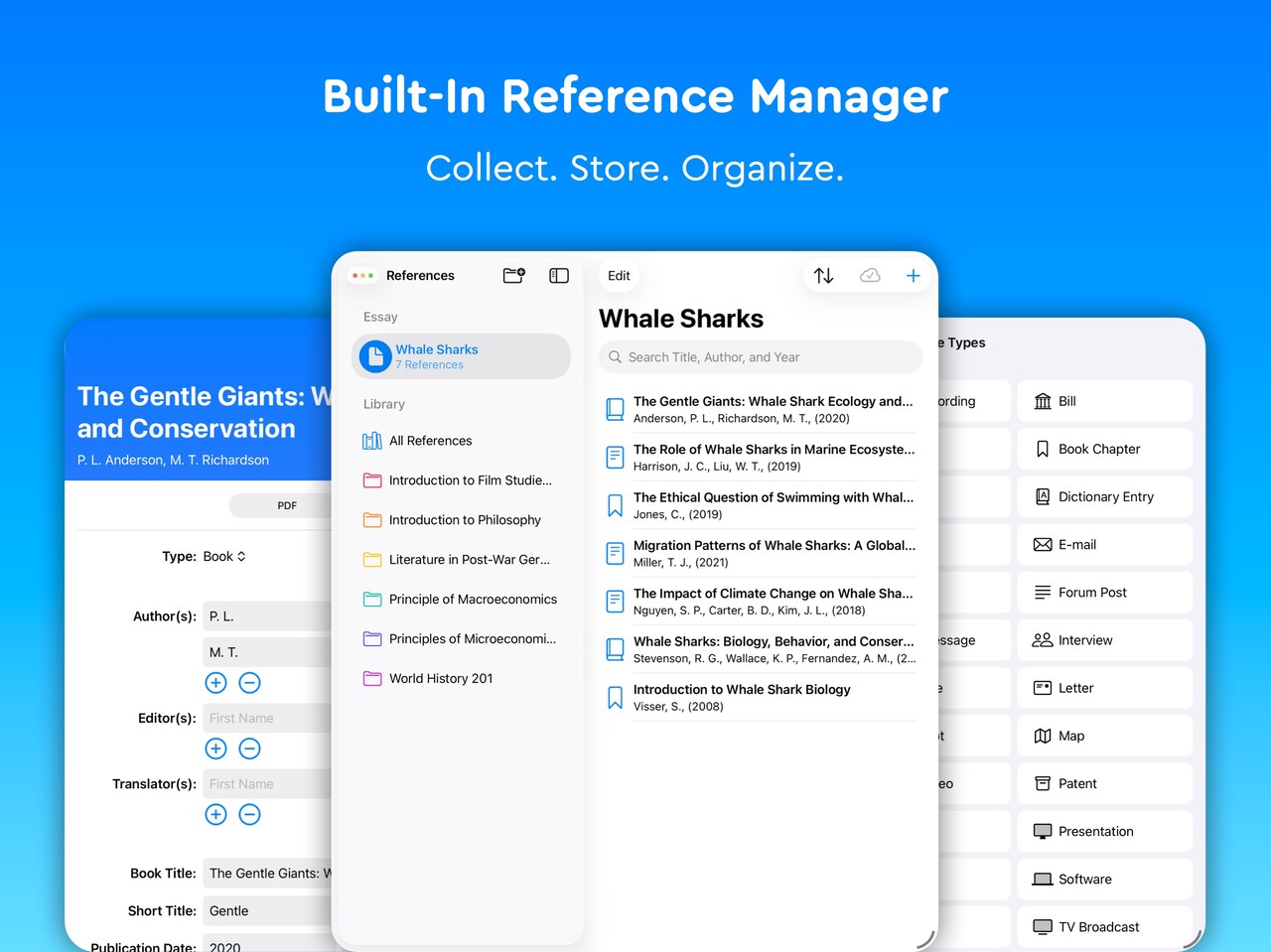
Task: Select the Dictionary Entry reference type
Action: point(1105,496)
